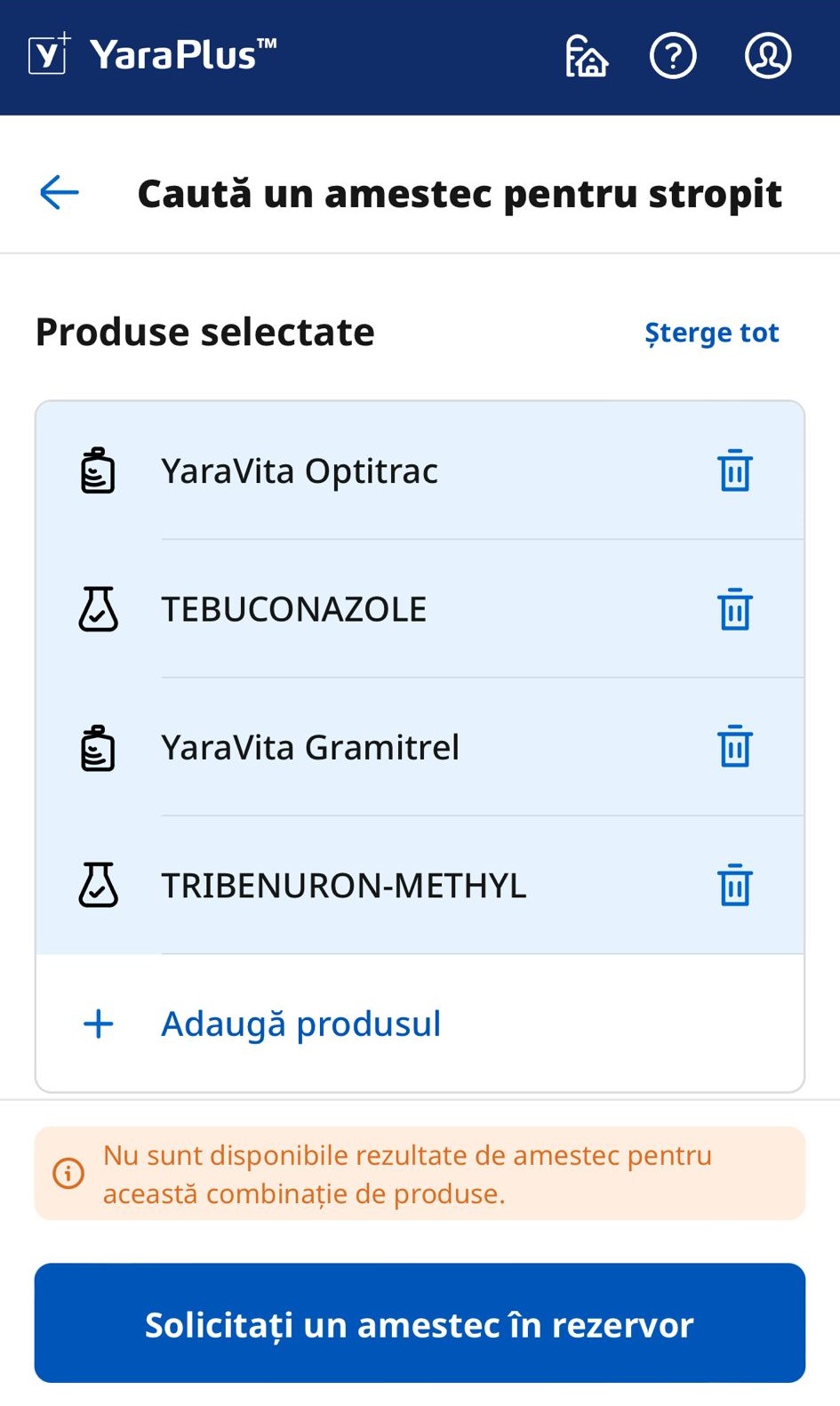The image size is (840, 1406).
Task: Open the help question mark icon
Action: click(673, 56)
